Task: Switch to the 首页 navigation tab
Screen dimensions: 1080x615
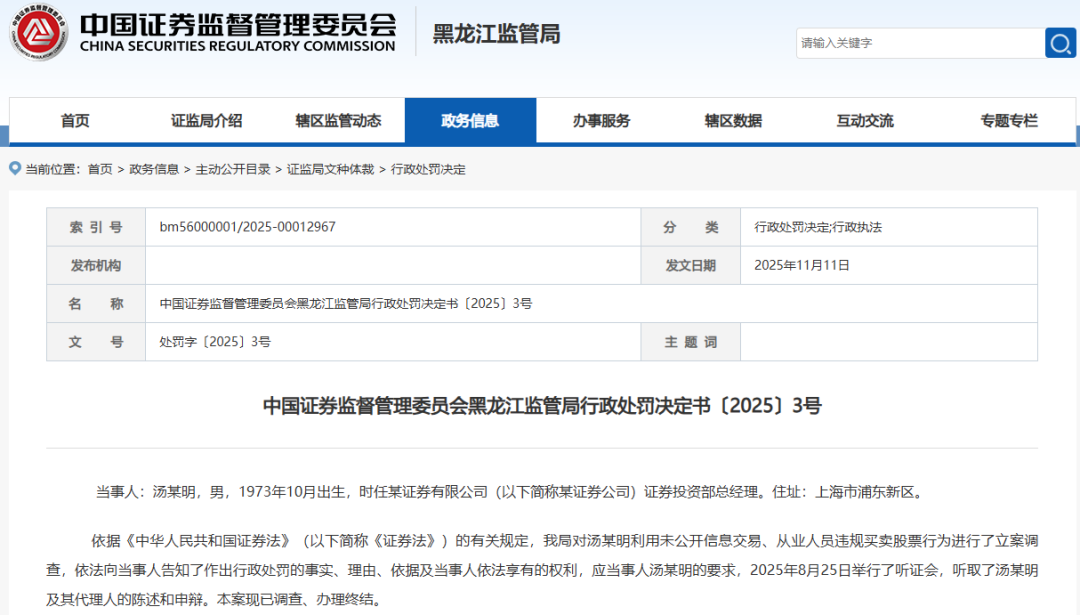Action: tap(74, 120)
